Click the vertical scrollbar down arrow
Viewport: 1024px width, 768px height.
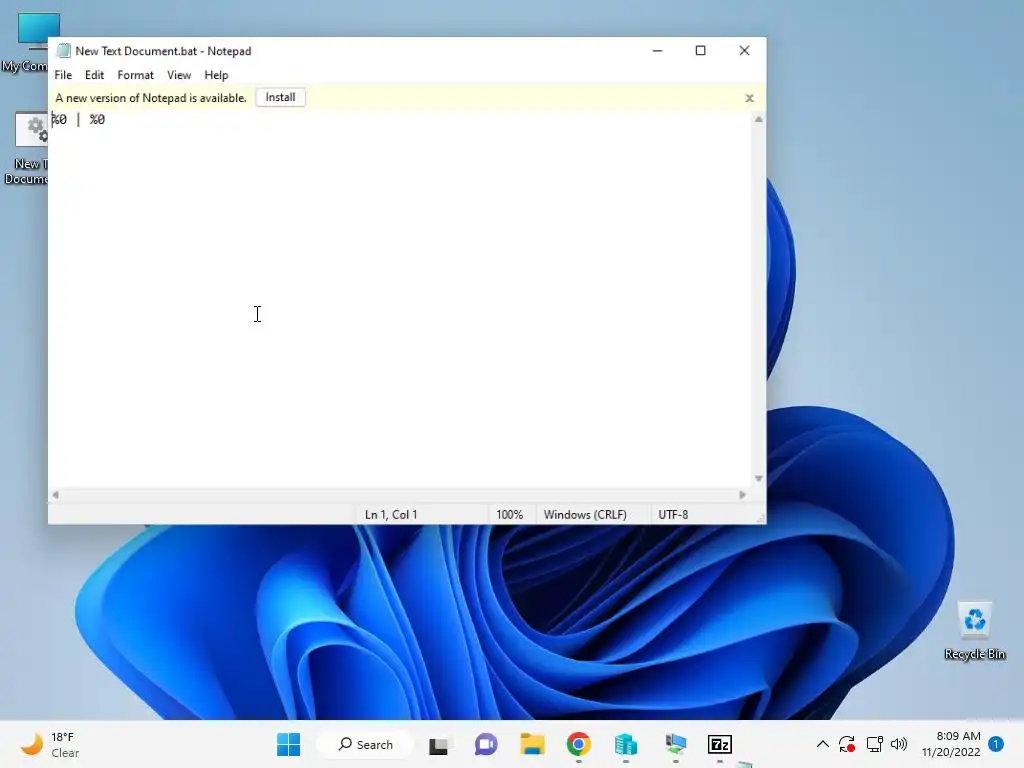pos(758,479)
